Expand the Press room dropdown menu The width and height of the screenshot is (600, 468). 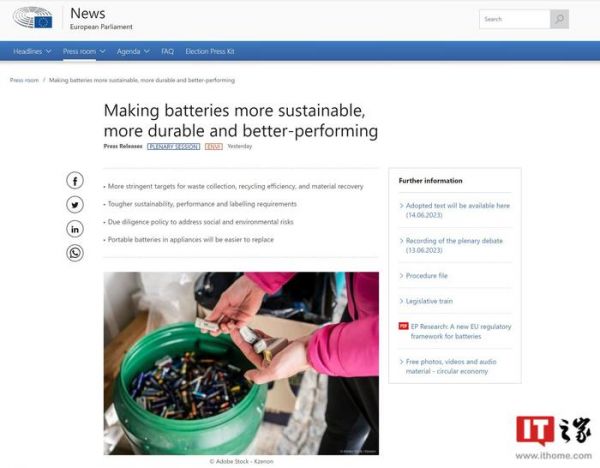(x=84, y=51)
